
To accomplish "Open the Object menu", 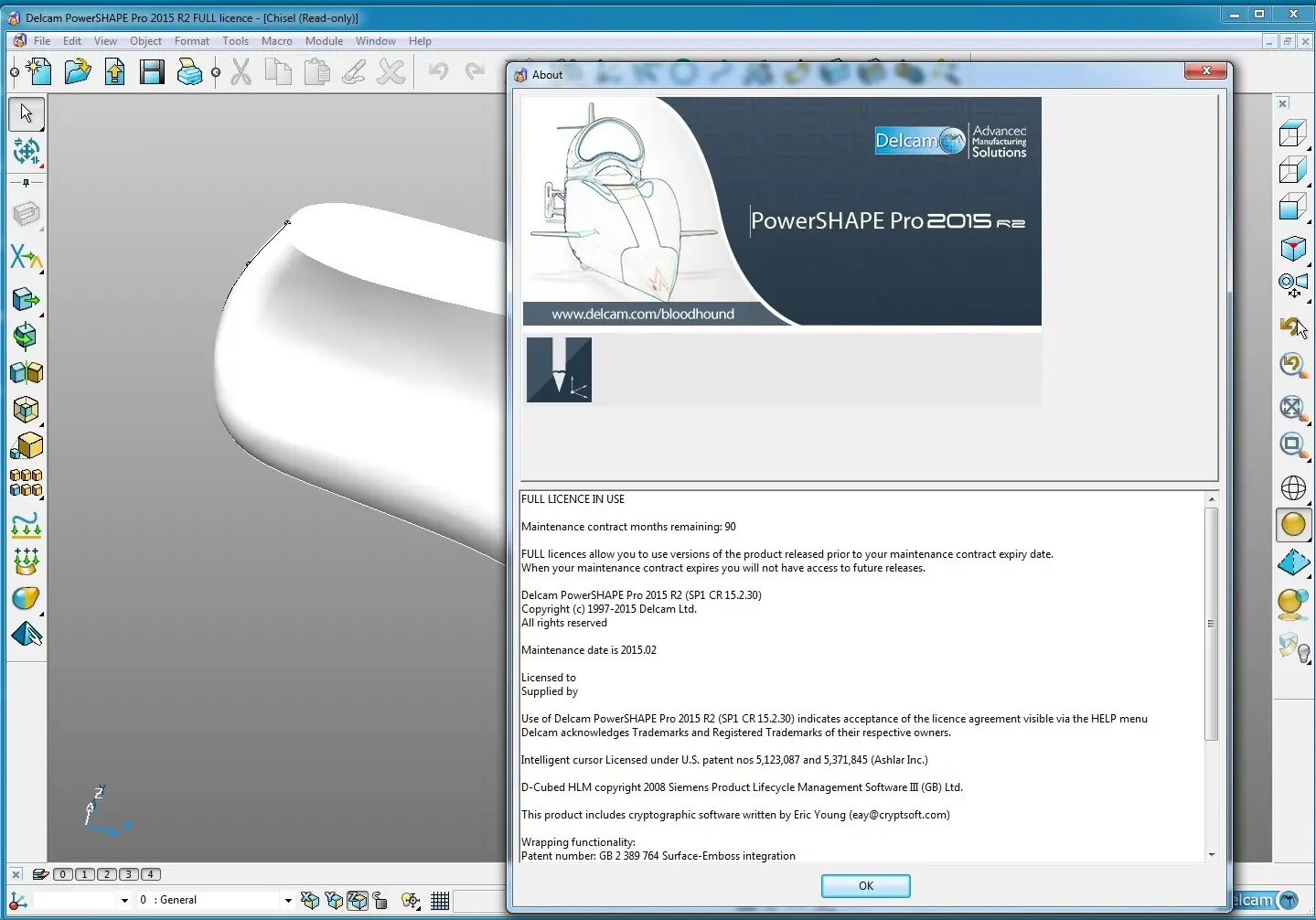I will 145,41.
